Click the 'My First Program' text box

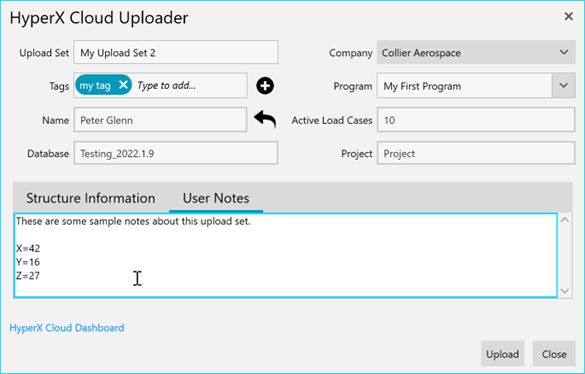point(464,86)
